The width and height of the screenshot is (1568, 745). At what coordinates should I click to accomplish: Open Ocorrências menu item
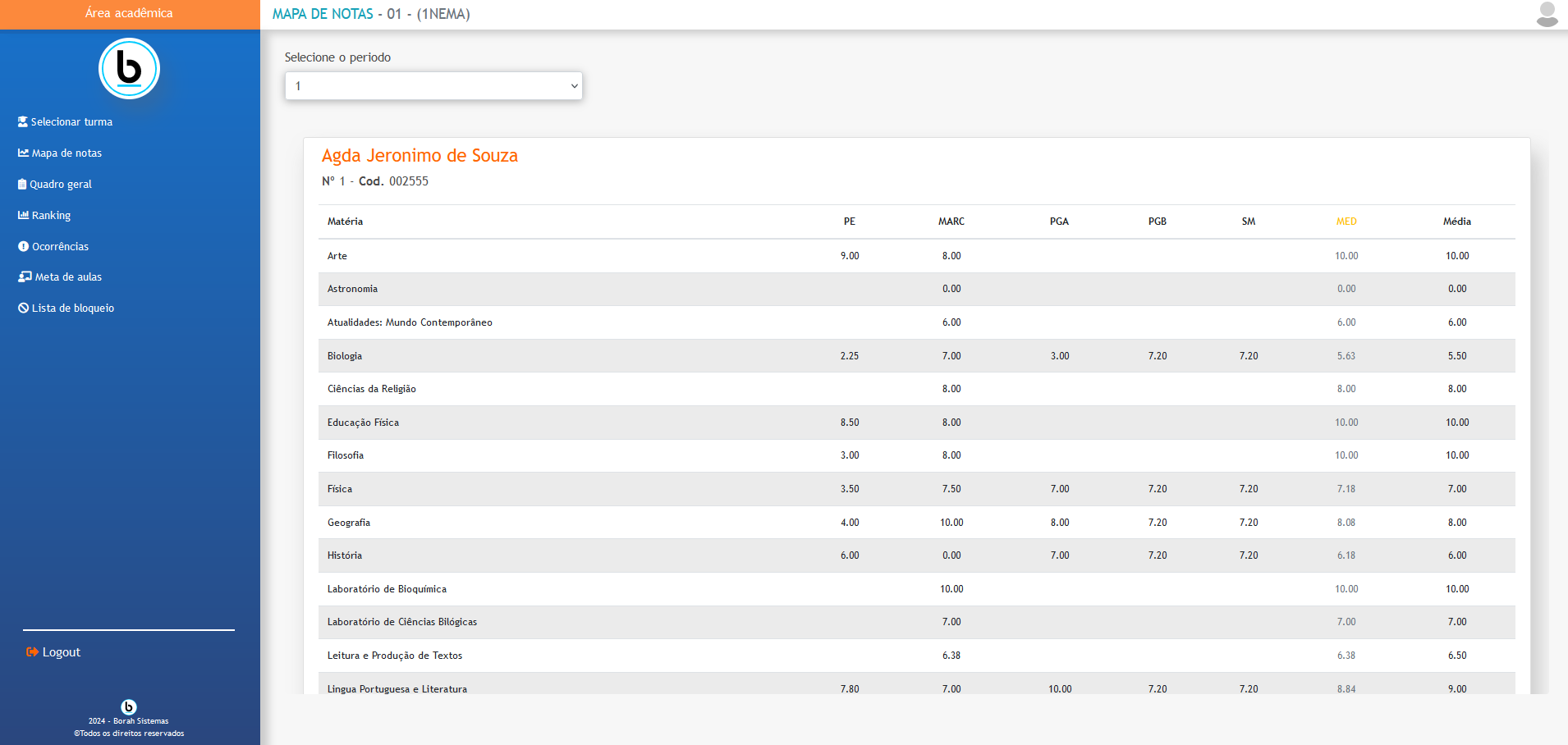point(53,246)
